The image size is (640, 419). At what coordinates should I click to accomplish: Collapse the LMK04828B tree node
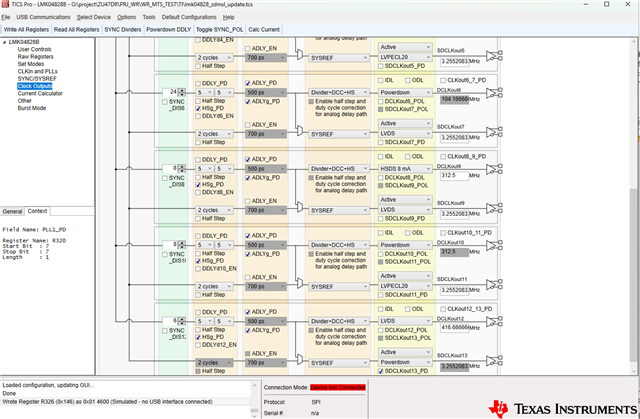tap(4, 42)
